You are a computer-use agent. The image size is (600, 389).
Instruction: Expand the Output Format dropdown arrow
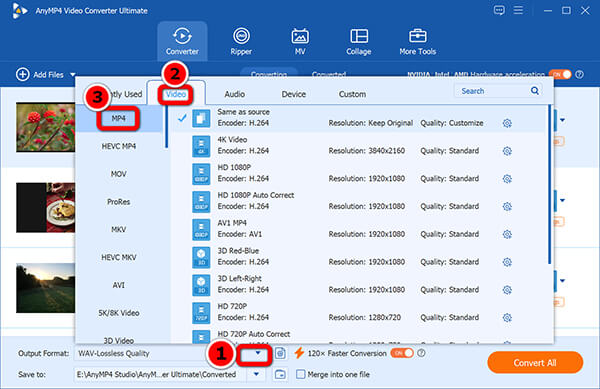(258, 353)
